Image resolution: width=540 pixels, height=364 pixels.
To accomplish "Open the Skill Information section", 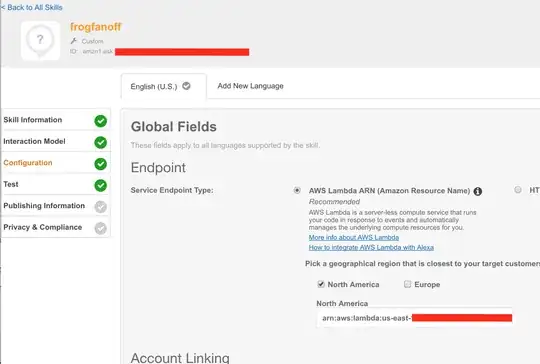I will (x=56, y=120).
